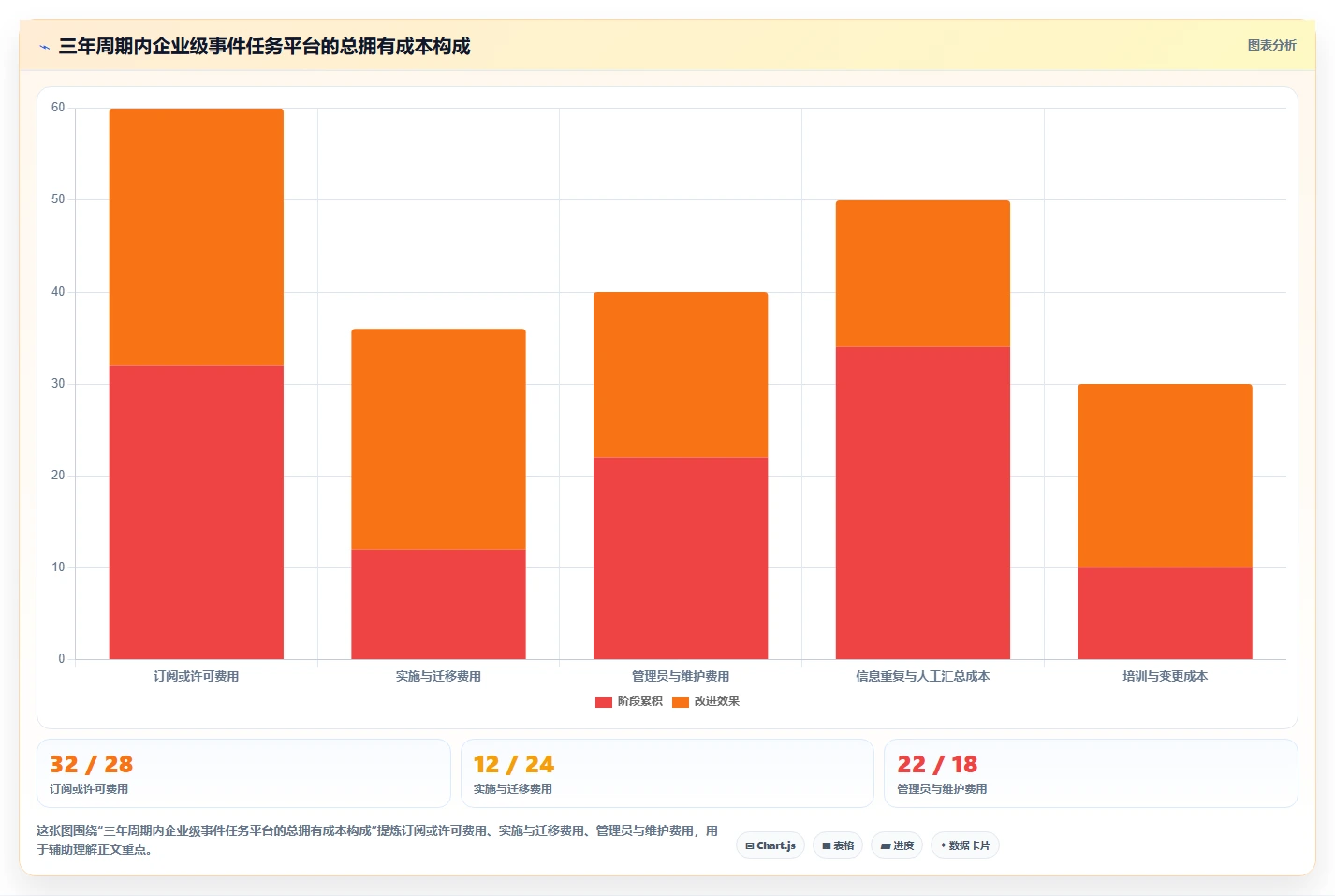Click the orange segment of 管理员与维护费用 bar

(x=681, y=375)
